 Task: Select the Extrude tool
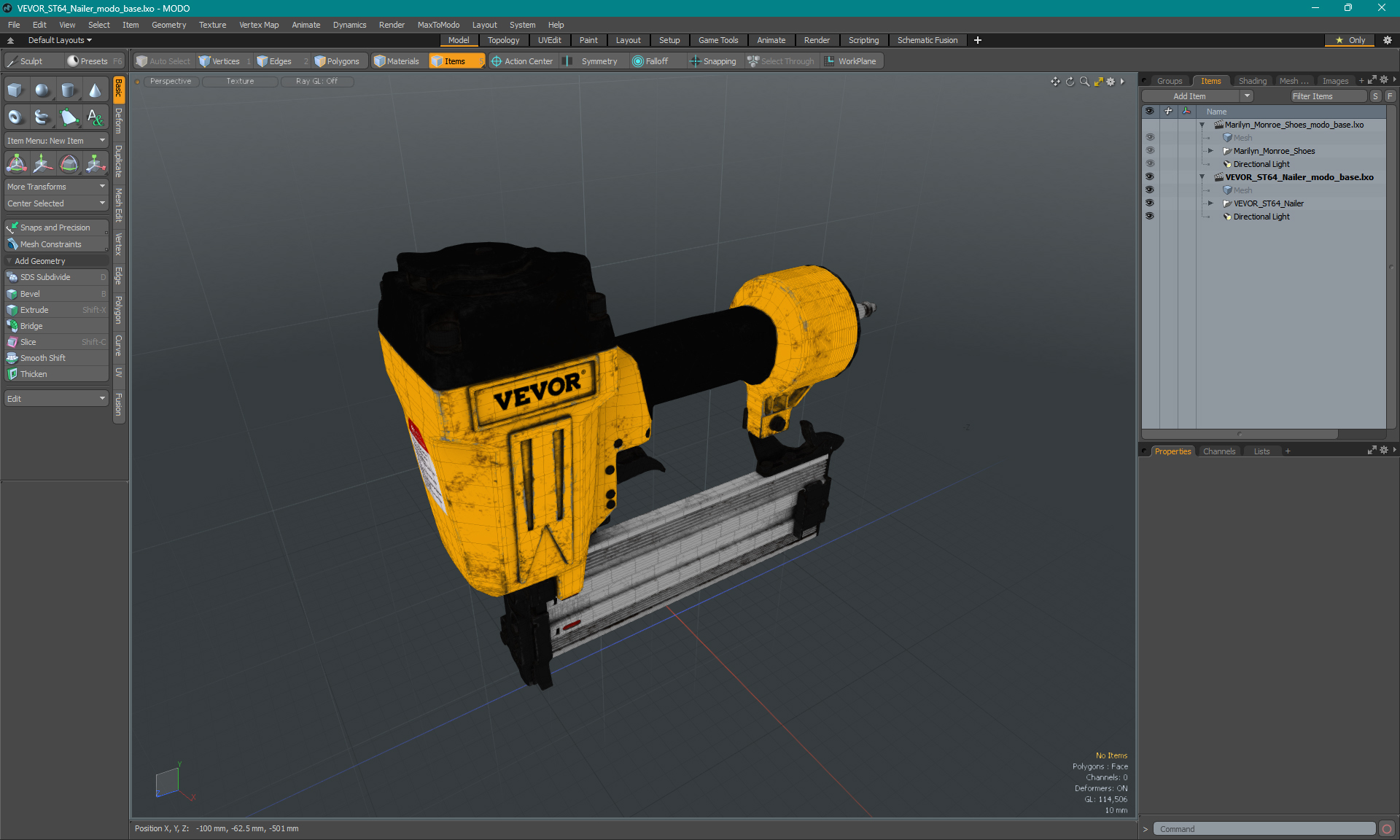pos(56,310)
